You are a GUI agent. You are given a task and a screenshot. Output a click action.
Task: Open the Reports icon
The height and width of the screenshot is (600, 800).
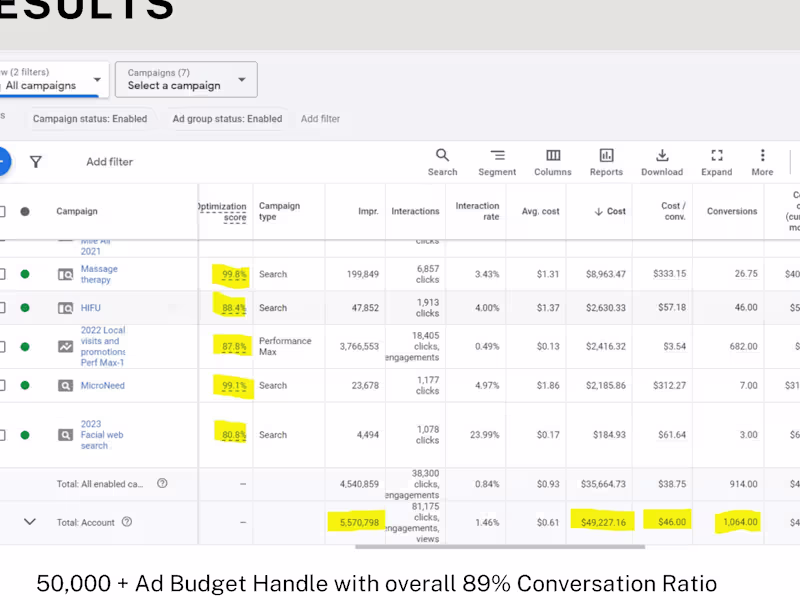pos(606,162)
